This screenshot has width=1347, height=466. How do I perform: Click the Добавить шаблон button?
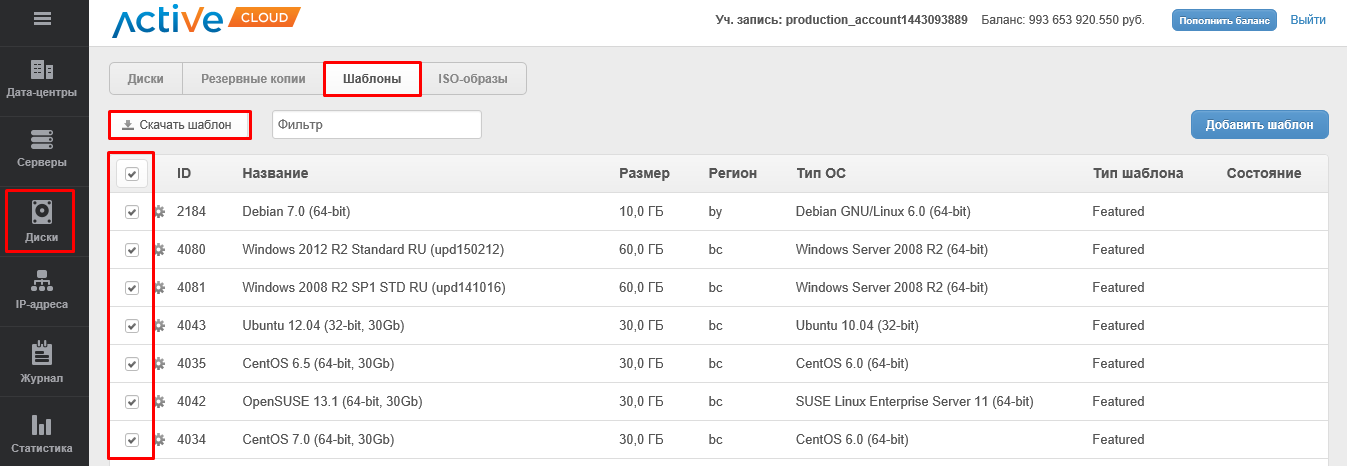pos(1259,125)
